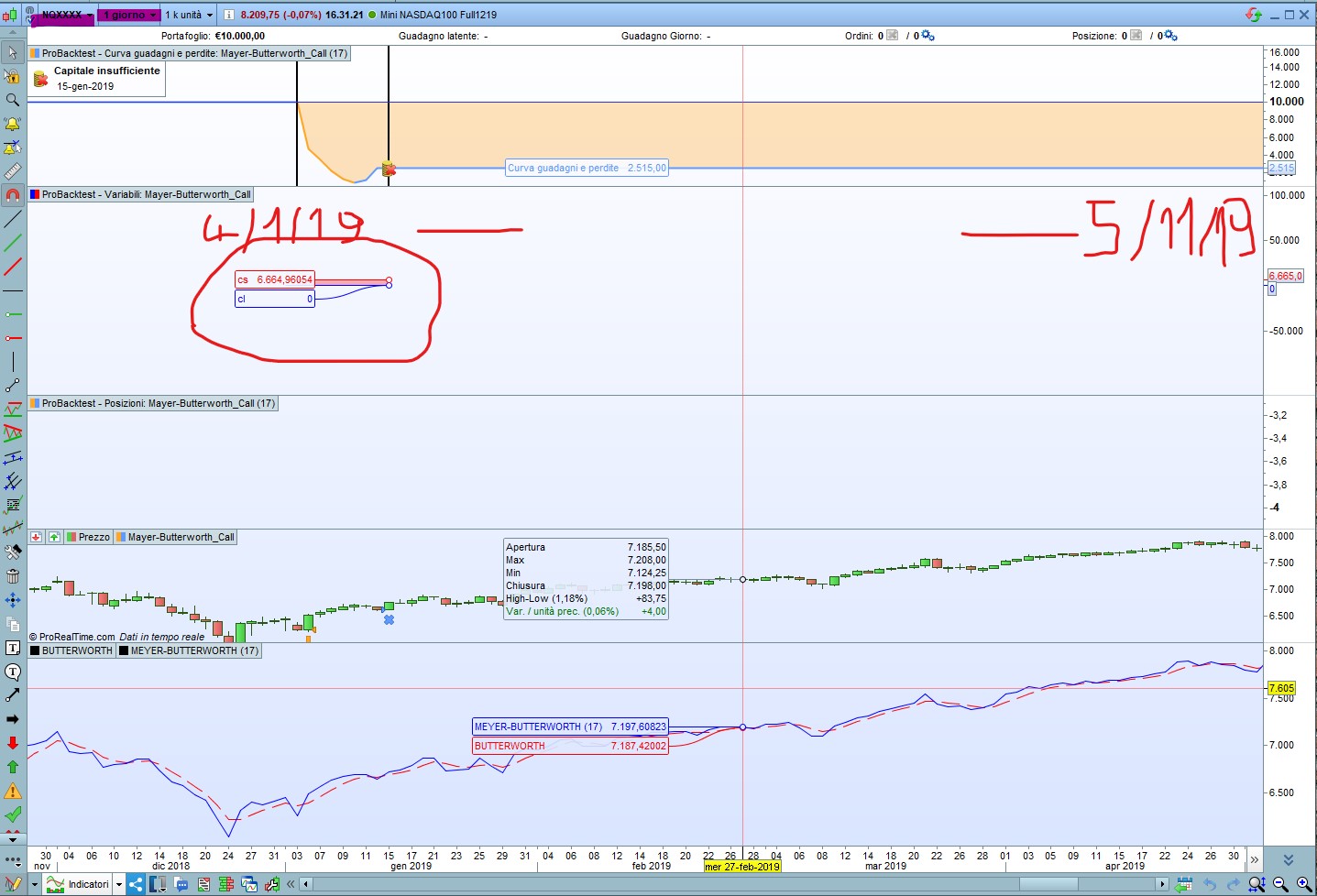1317x896 pixels.
Task: Collapse bottom toolbar with double left chevron
Action: 291,884
